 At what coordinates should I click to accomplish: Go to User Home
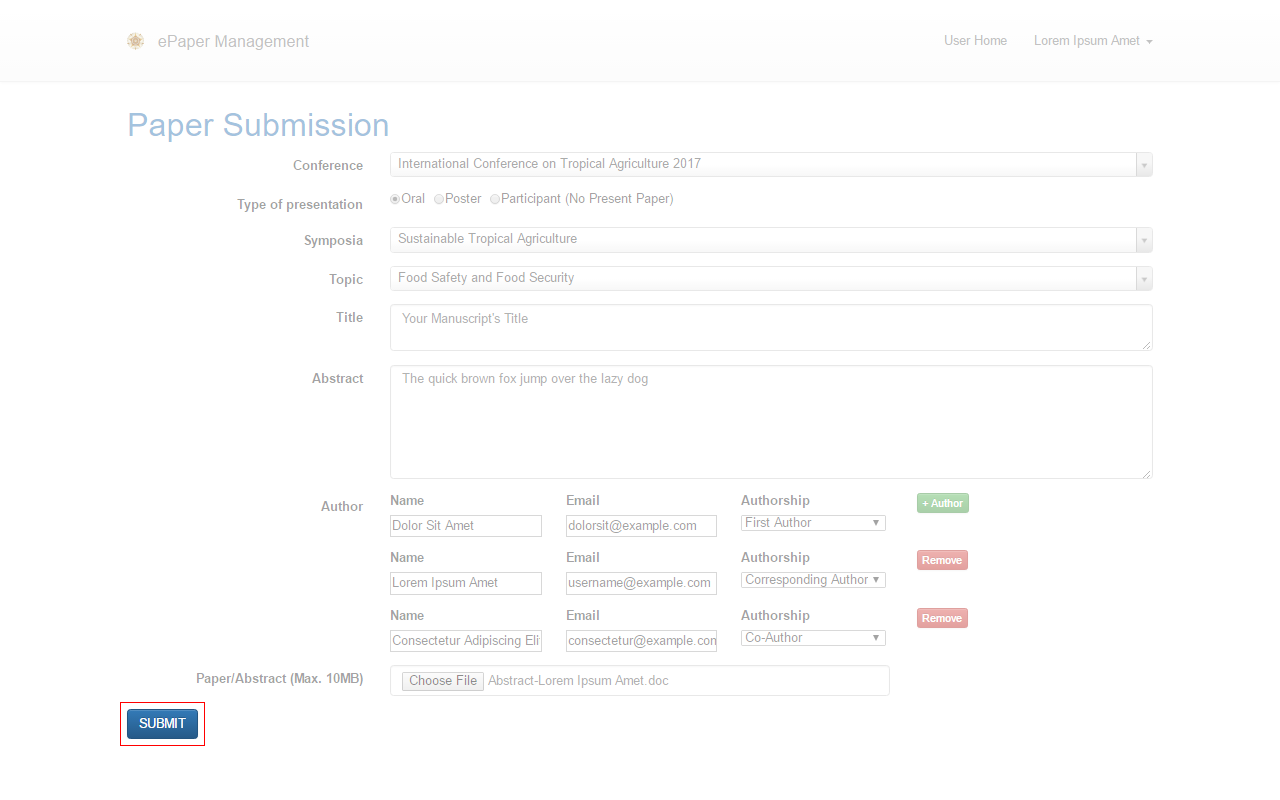click(x=975, y=41)
